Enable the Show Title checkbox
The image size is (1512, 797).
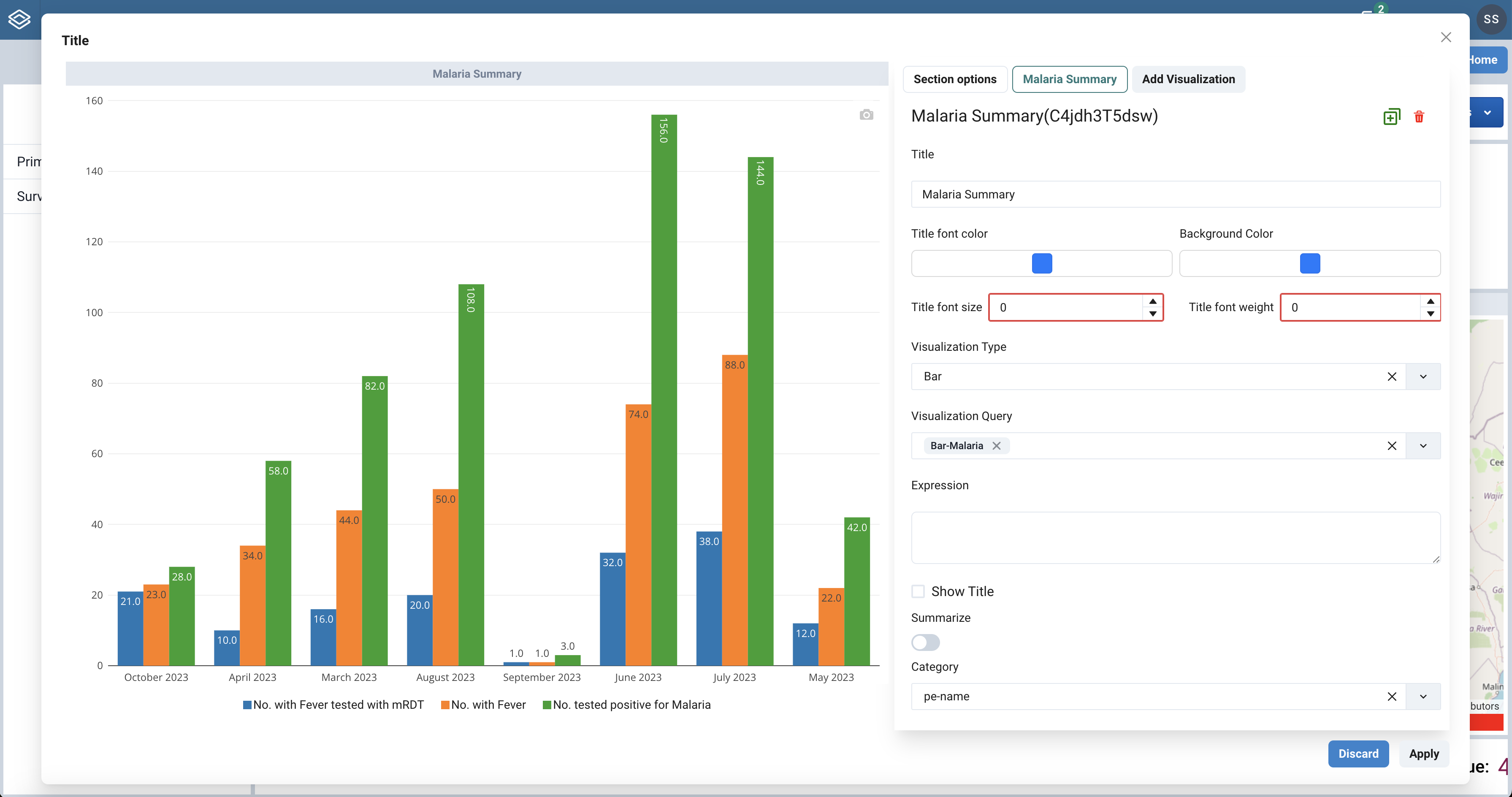(x=918, y=591)
